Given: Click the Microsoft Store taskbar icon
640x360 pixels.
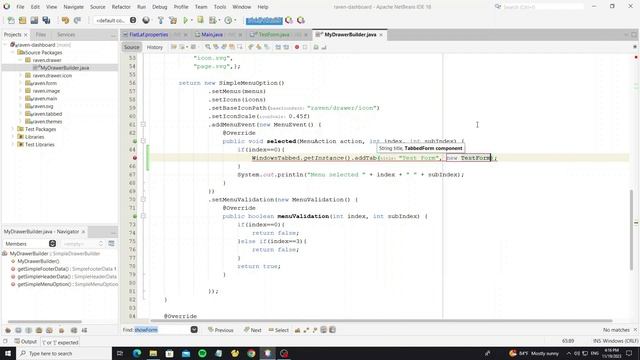Looking at the screenshot, I should [x=169, y=353].
